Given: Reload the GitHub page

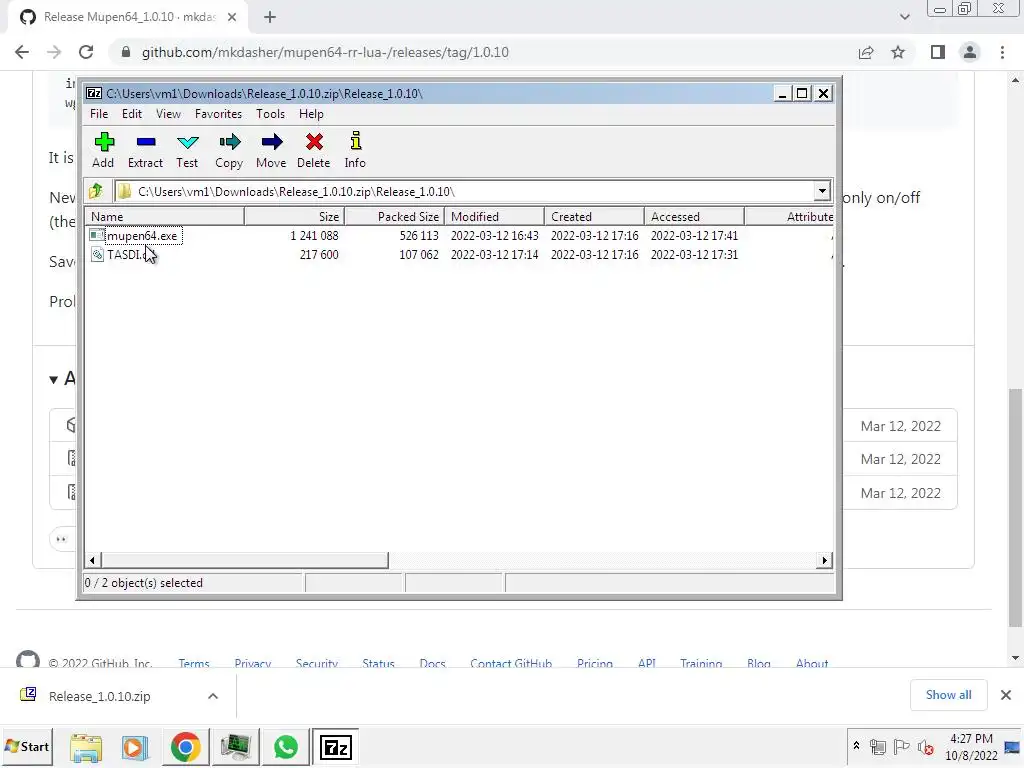Looking at the screenshot, I should coord(86,52).
